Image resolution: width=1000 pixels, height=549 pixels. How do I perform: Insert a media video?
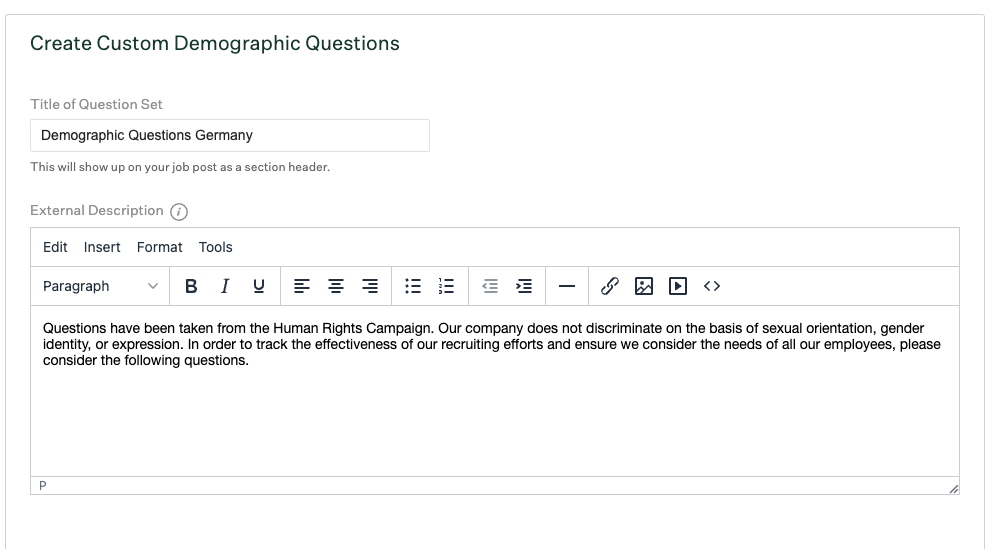678,286
